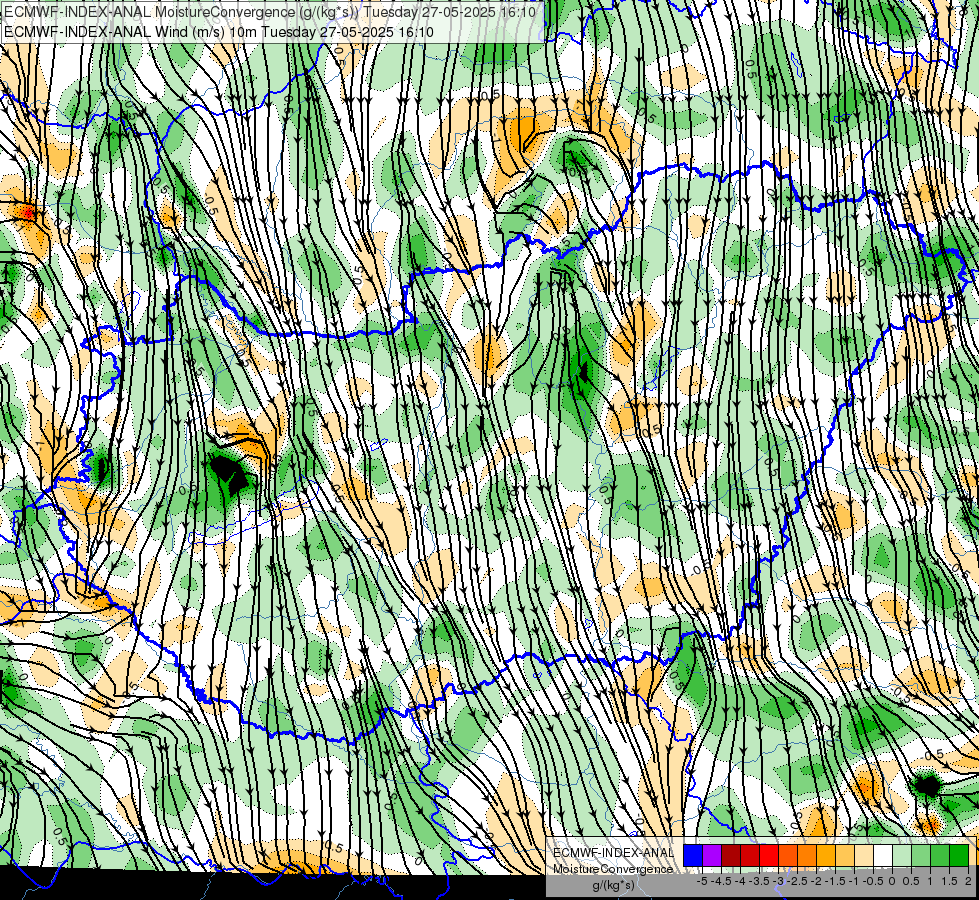Click the MoistureConvergence title line at top
Viewport: 979px width, 900px height.
[x=269, y=12]
